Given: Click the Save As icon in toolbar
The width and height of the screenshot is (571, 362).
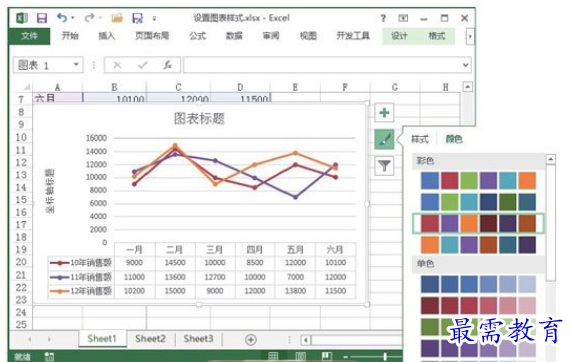Looking at the screenshot, I should tap(138, 18).
